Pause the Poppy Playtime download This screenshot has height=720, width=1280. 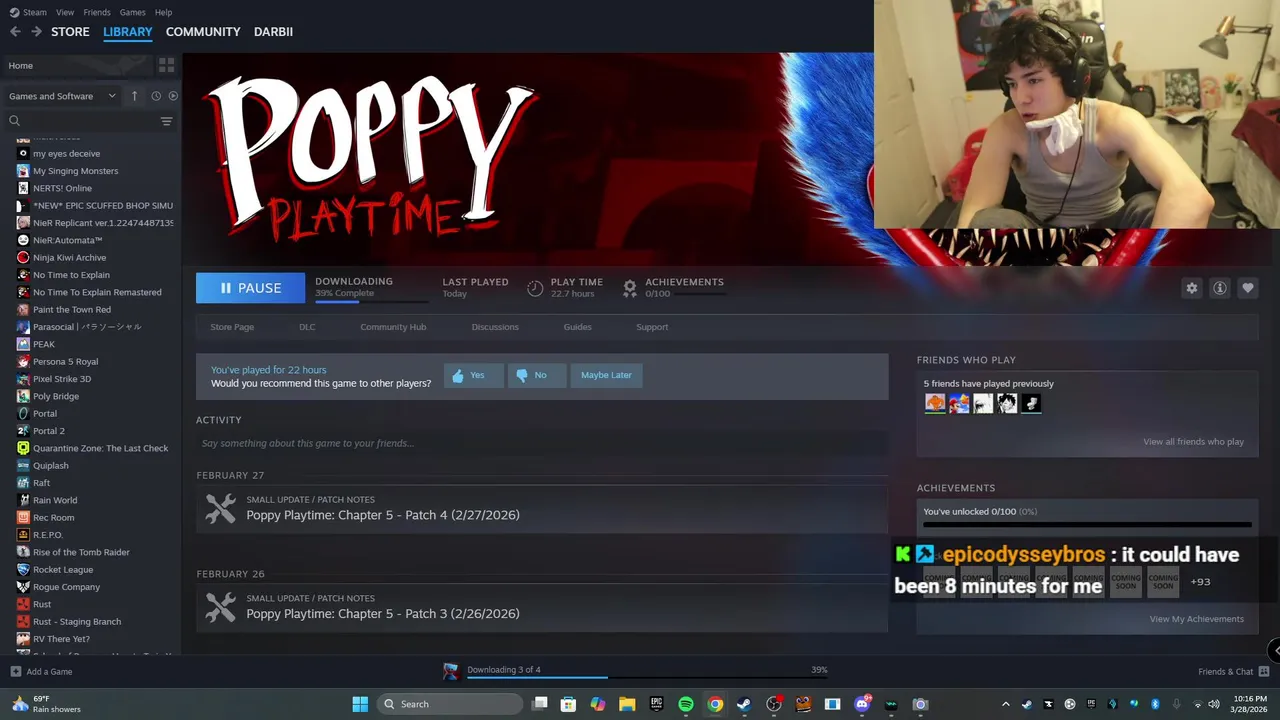(250, 288)
